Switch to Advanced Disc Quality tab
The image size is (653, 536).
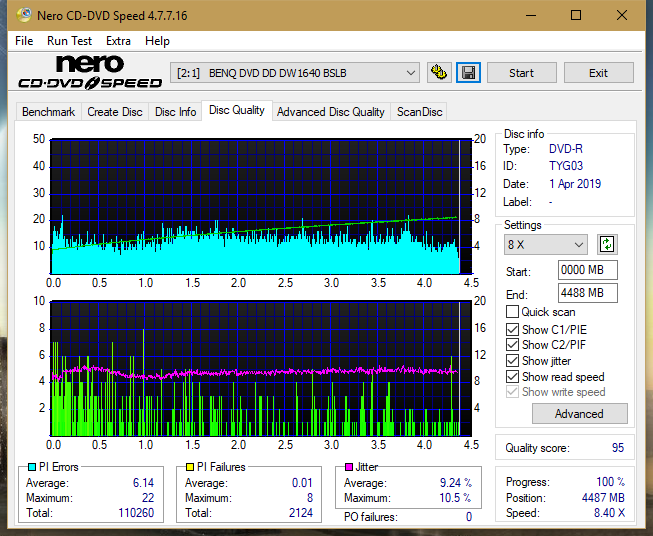tap(331, 112)
